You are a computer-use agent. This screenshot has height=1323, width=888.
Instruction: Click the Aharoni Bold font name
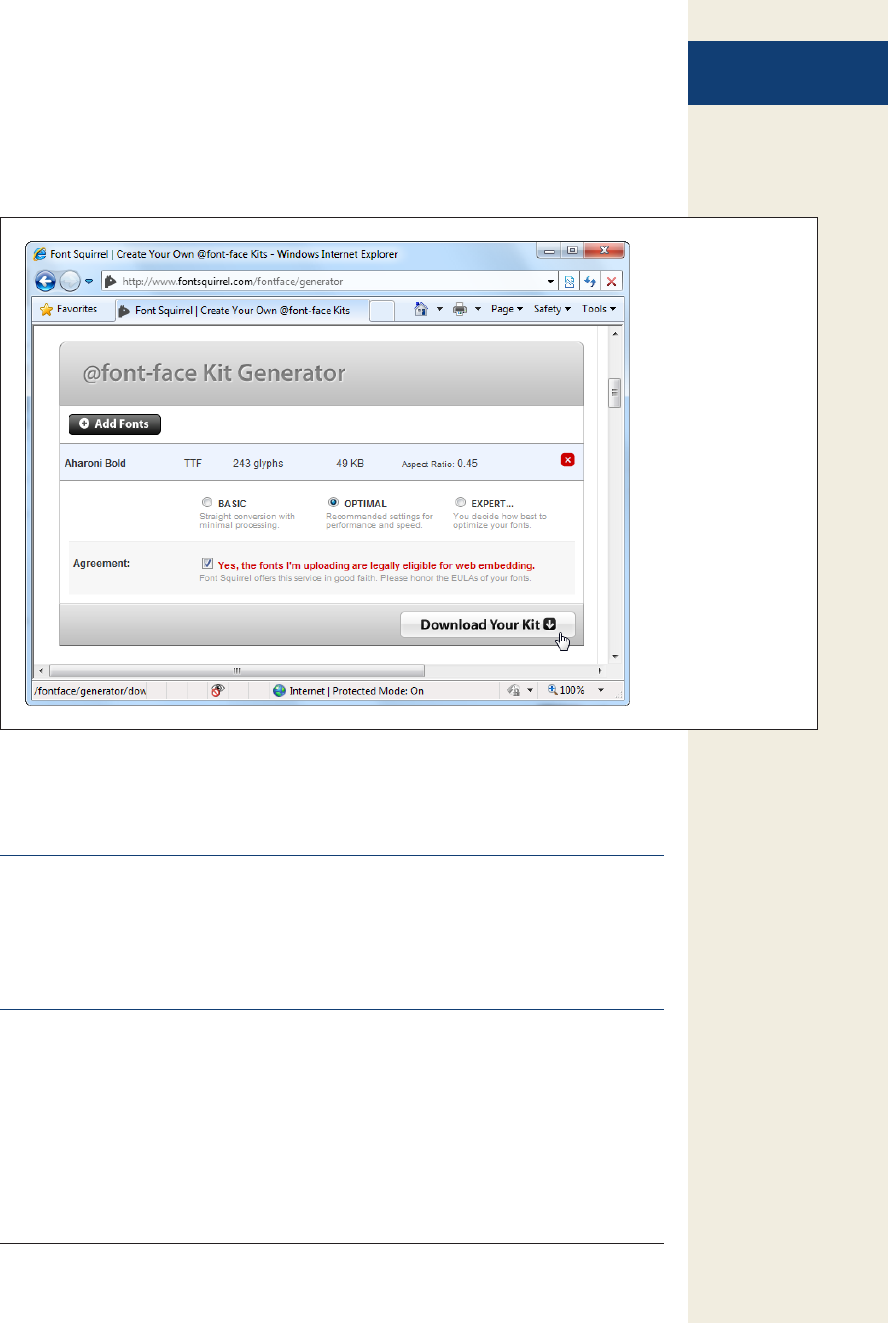pos(95,463)
